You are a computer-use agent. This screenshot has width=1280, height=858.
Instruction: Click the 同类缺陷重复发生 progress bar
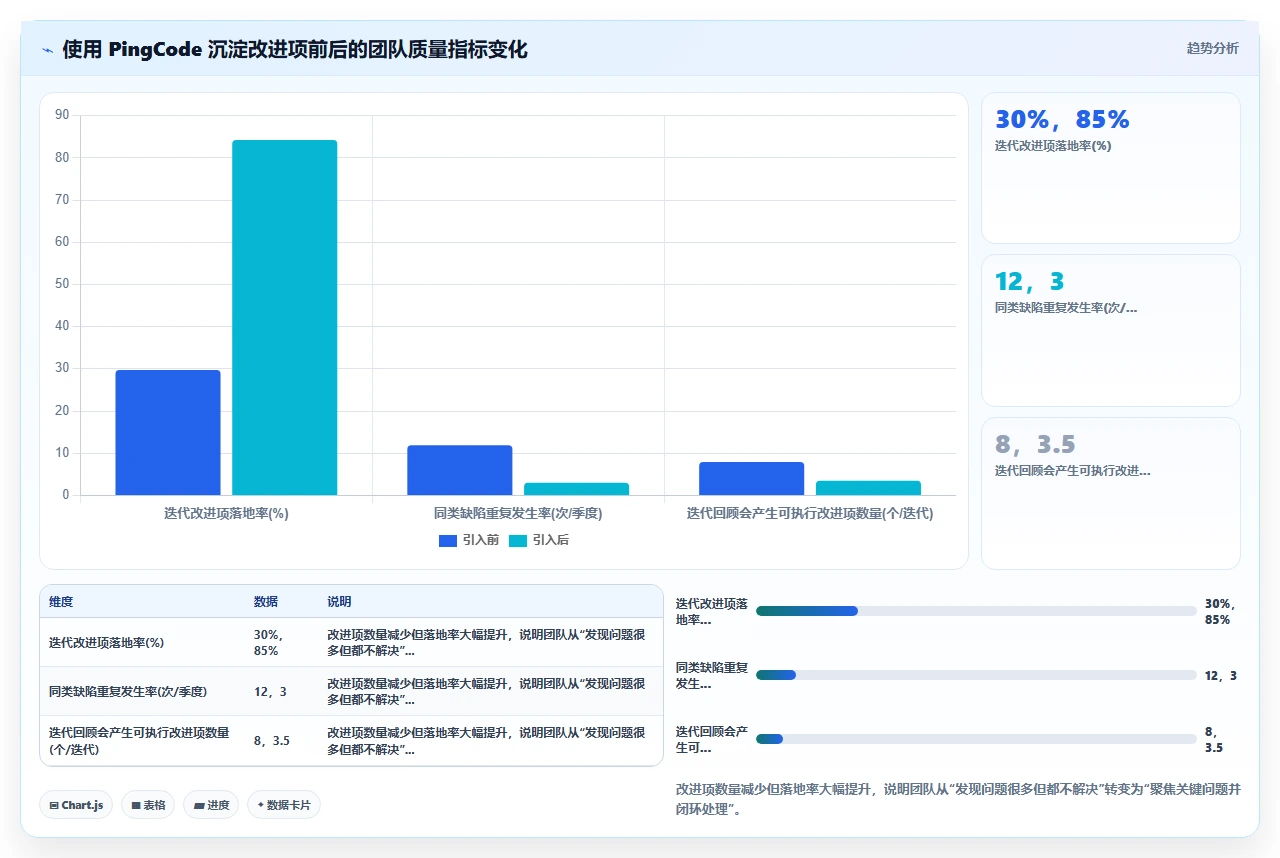(976, 675)
